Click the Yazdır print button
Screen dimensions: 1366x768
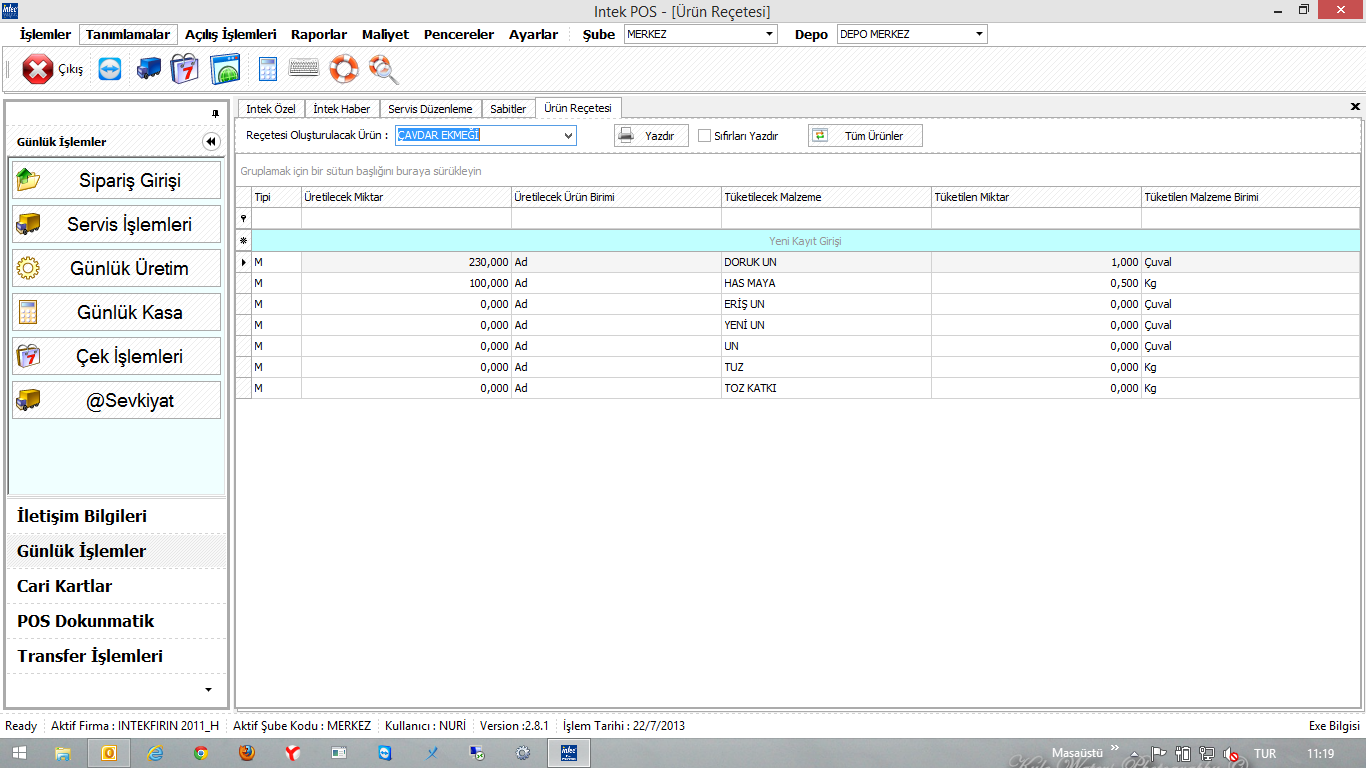click(651, 136)
